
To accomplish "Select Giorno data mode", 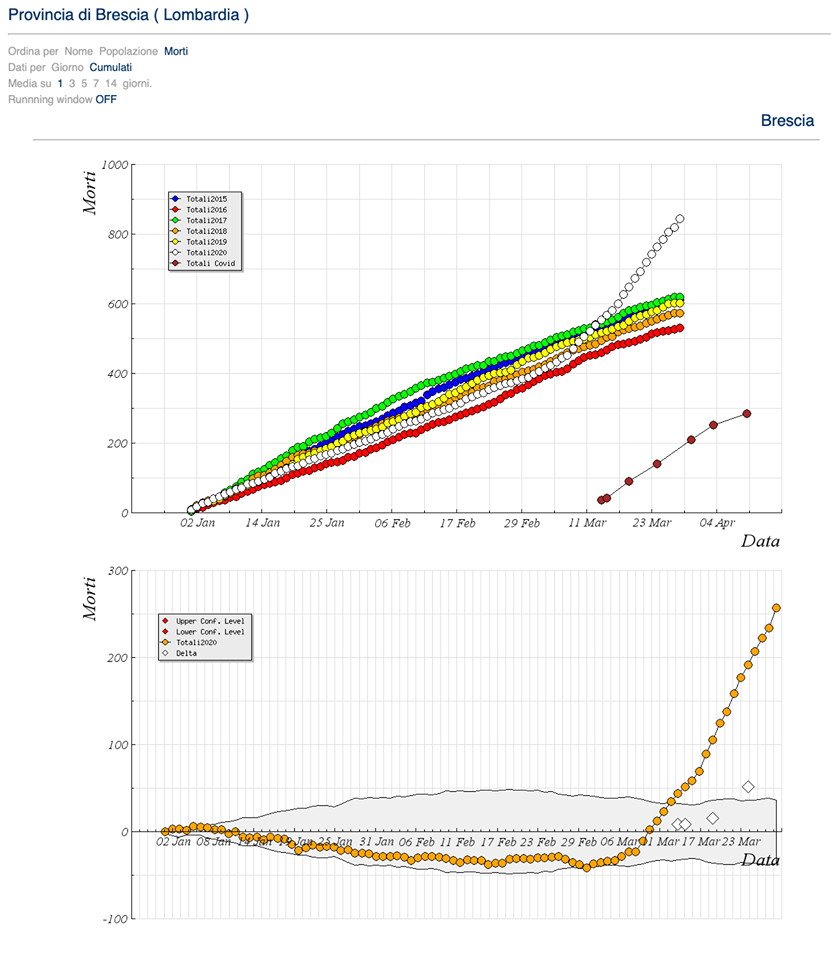I will [x=67, y=67].
